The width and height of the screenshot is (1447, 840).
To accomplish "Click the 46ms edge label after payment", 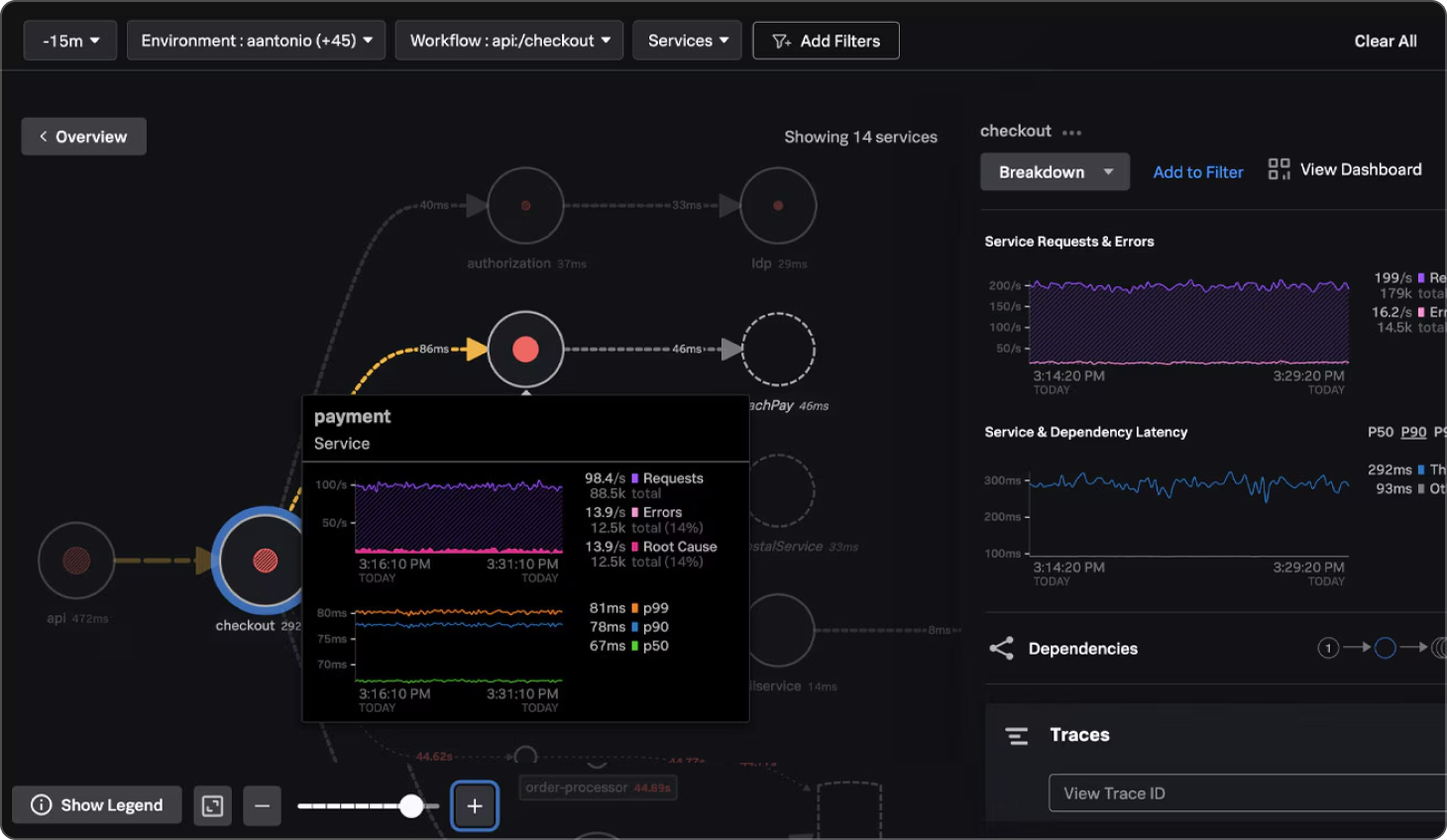I will [687, 349].
